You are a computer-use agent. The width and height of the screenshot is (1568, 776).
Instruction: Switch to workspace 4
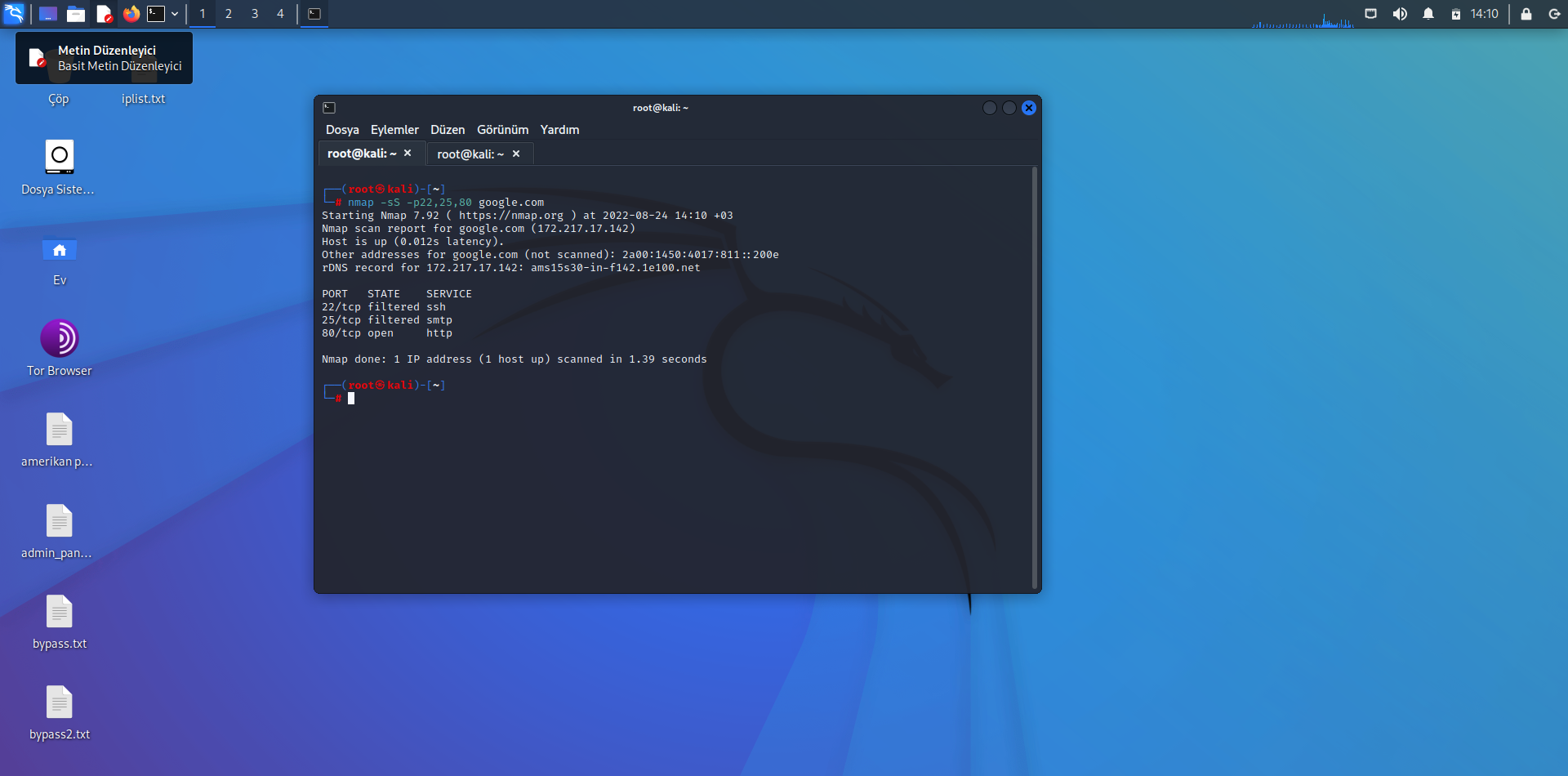click(x=280, y=14)
